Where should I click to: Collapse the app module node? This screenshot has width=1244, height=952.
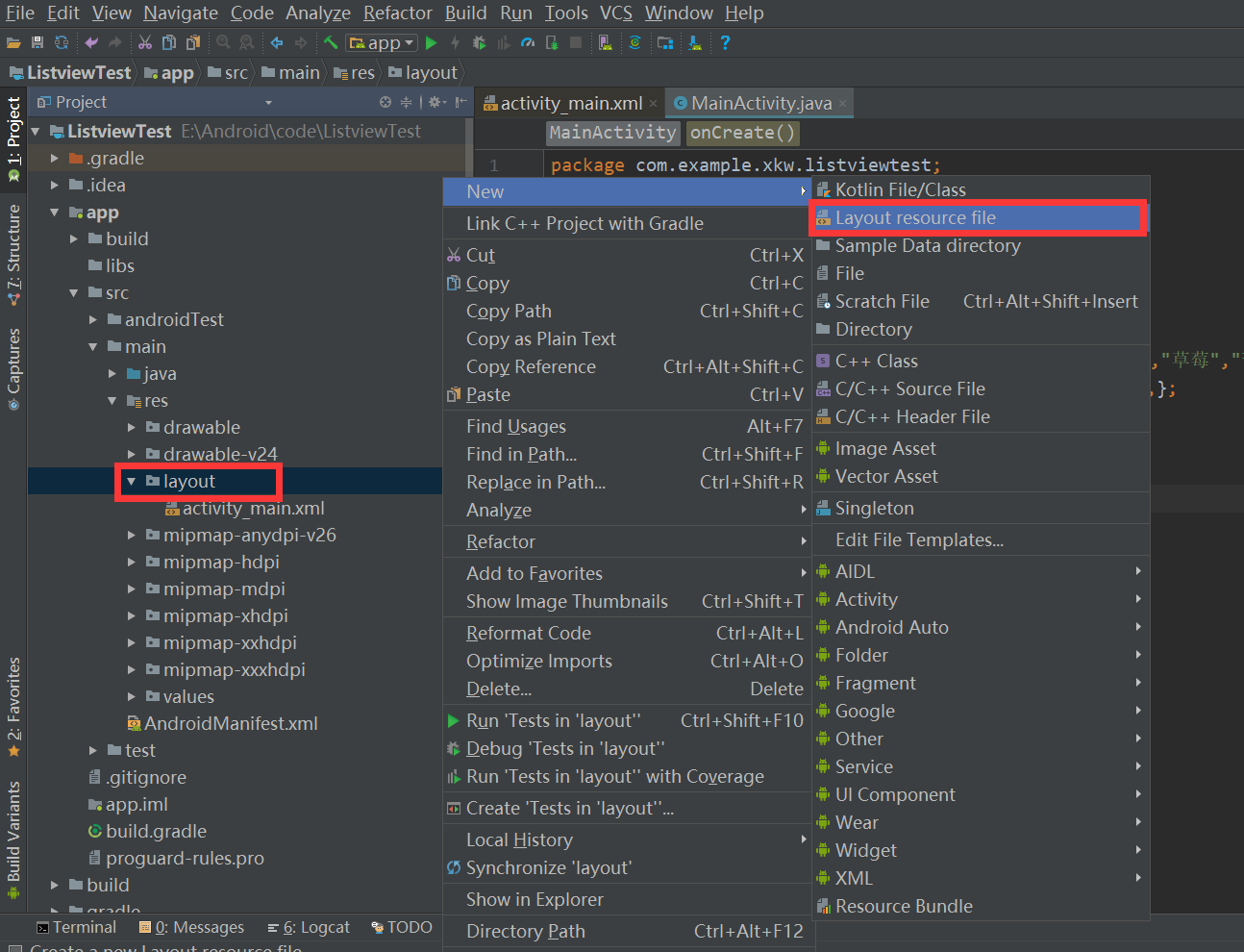tap(55, 212)
